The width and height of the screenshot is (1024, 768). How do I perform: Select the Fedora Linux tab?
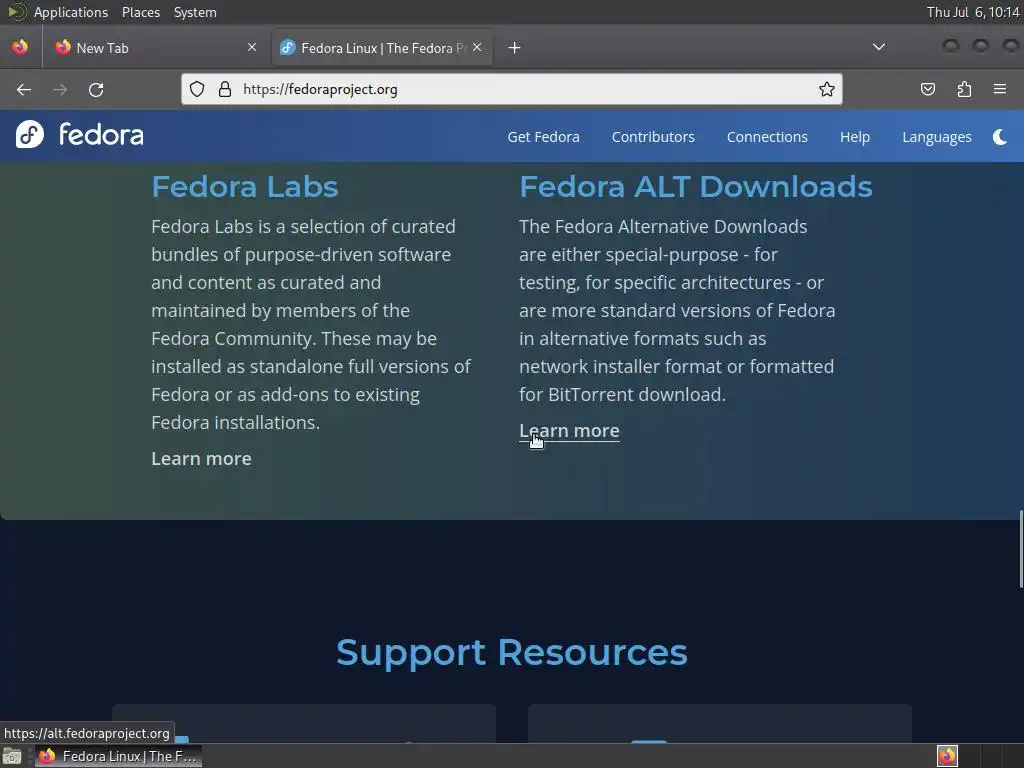click(x=382, y=48)
